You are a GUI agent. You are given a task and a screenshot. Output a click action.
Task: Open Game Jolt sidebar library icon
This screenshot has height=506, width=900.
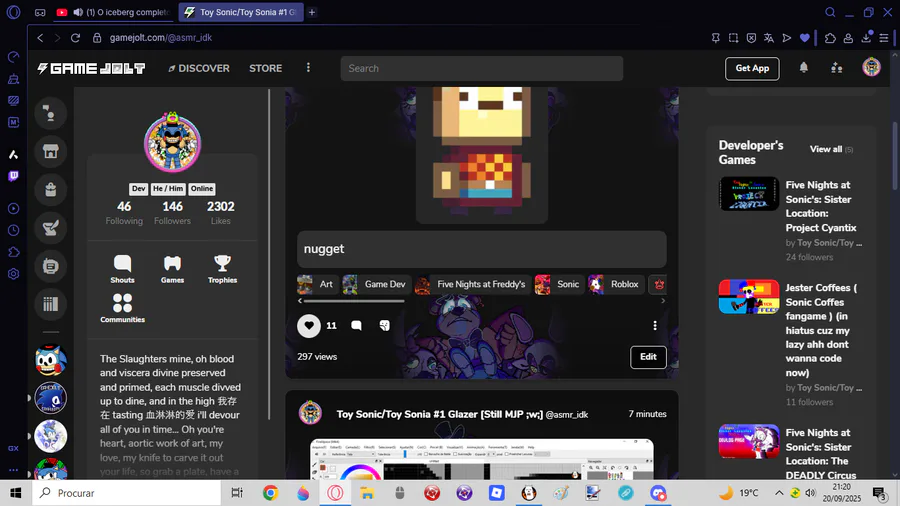tap(51, 304)
